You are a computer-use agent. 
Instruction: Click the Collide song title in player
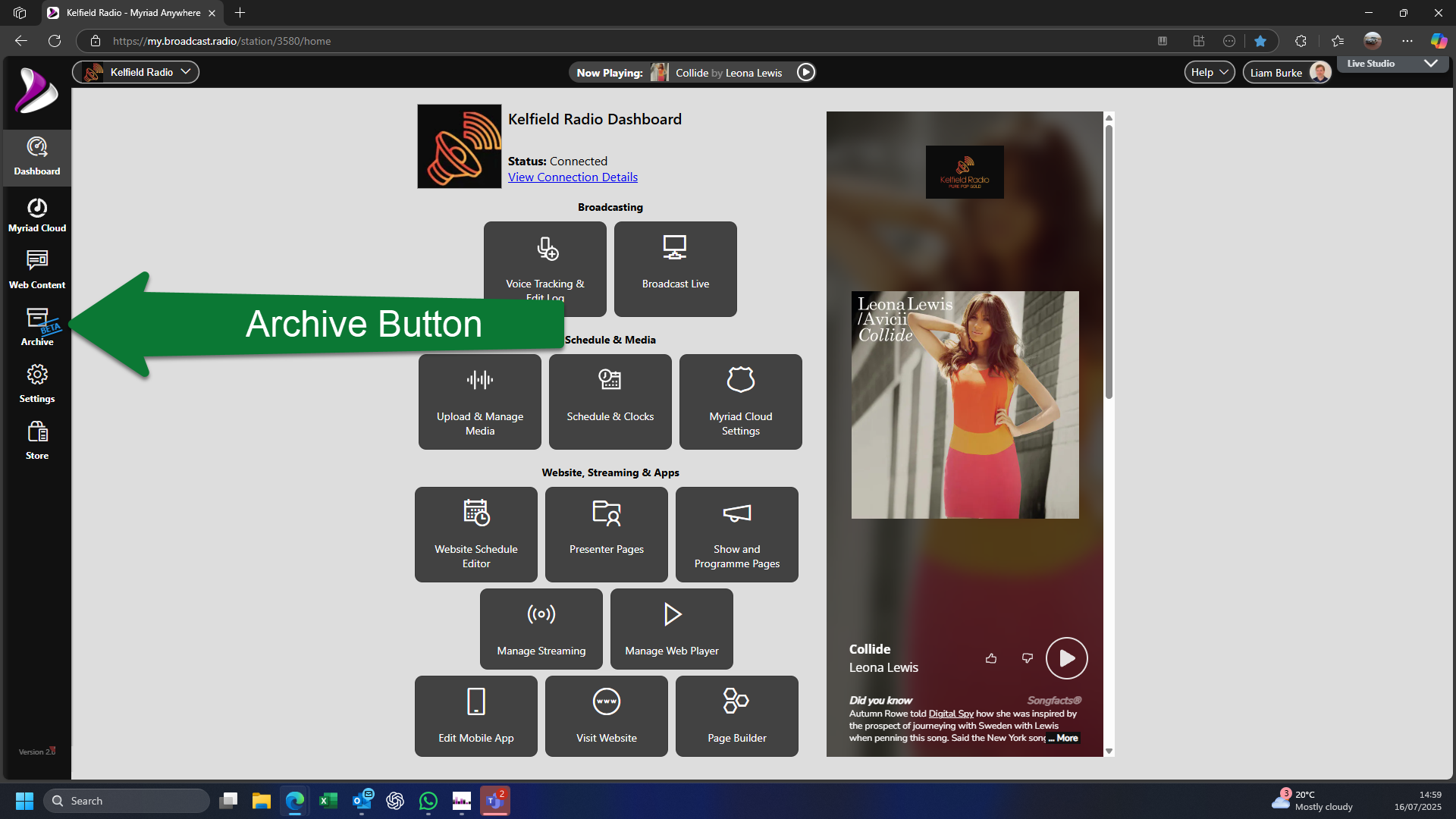coord(870,649)
